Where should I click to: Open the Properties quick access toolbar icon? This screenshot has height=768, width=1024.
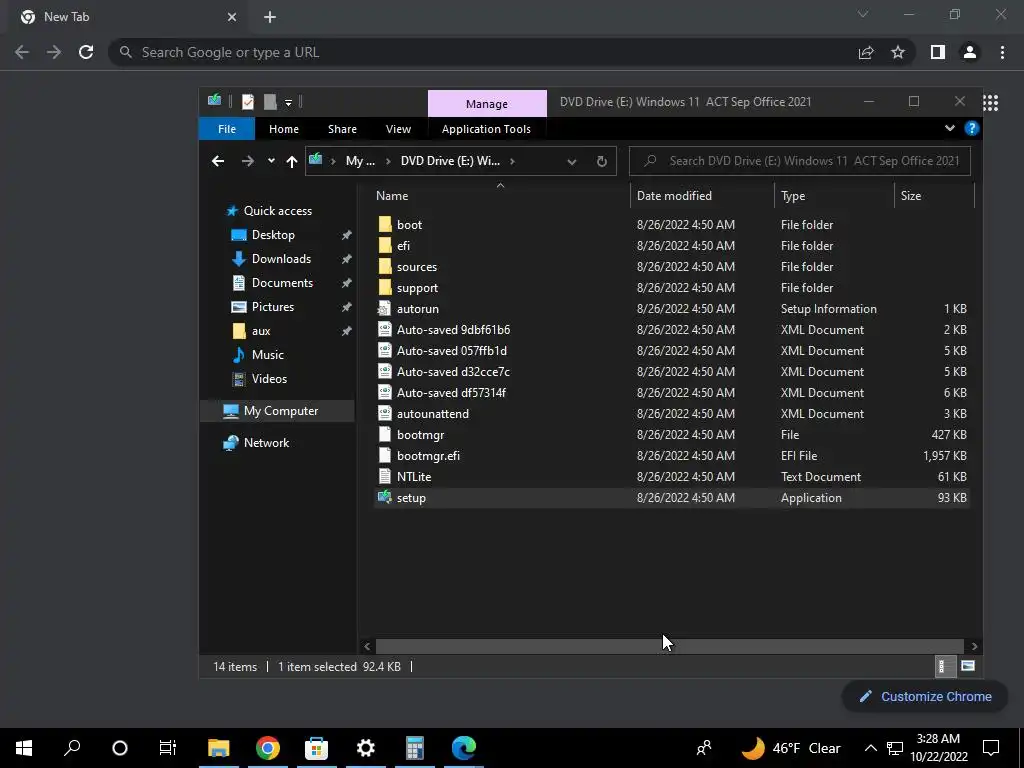point(248,102)
